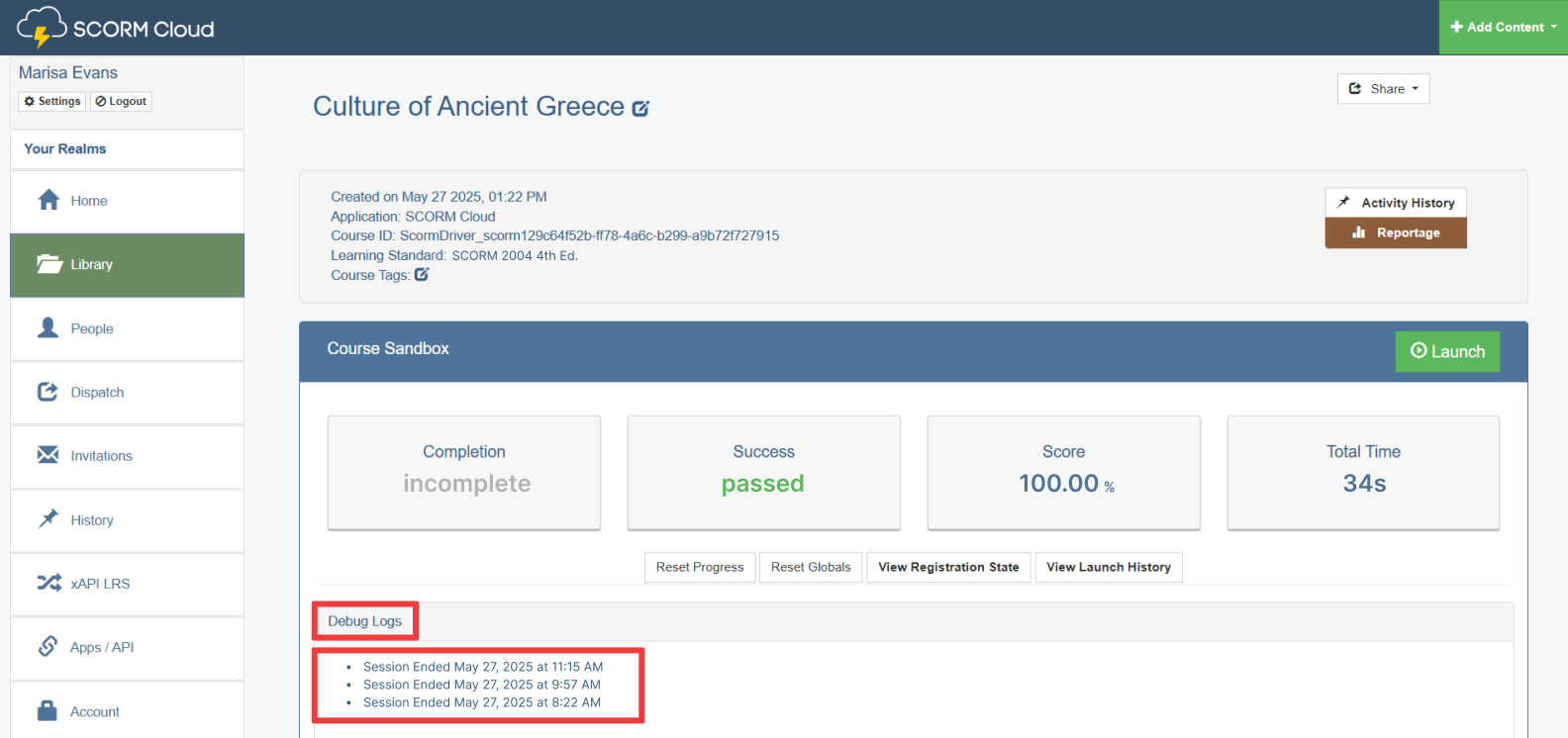Click View Registration State button
Viewport: 1568px width, 738px height.
[x=947, y=567]
